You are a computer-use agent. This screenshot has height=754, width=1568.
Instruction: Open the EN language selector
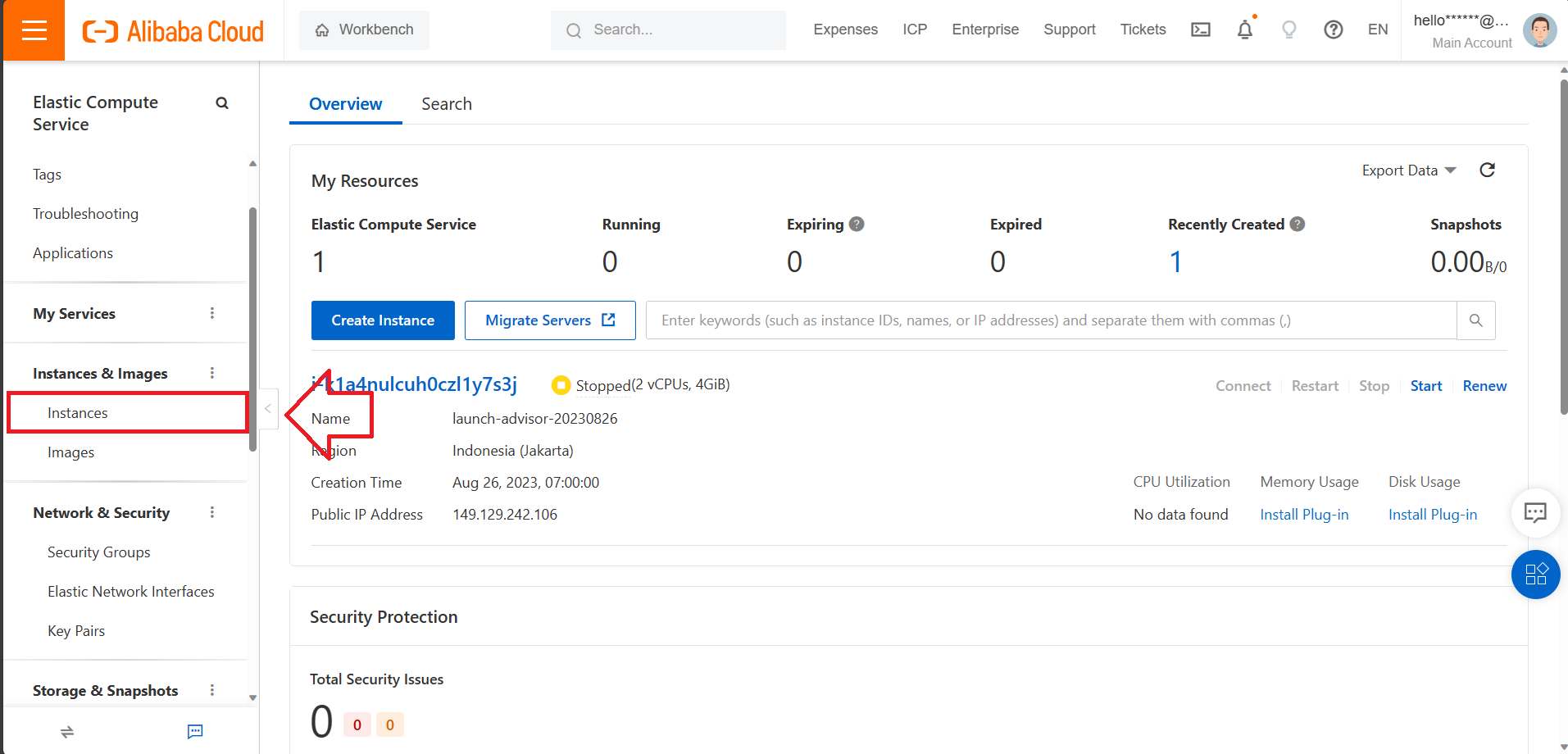(1378, 30)
